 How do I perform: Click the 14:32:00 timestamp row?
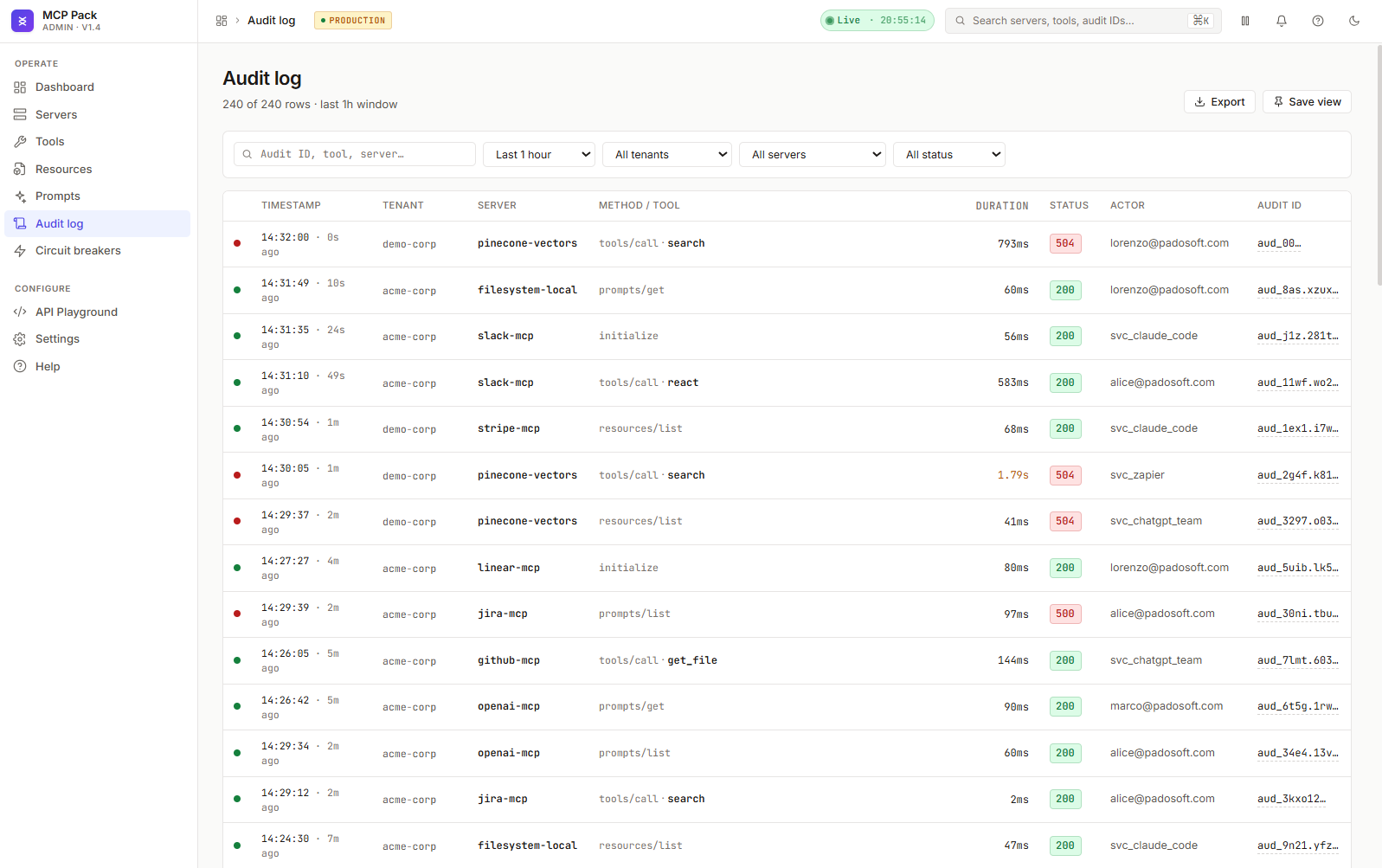(787, 244)
